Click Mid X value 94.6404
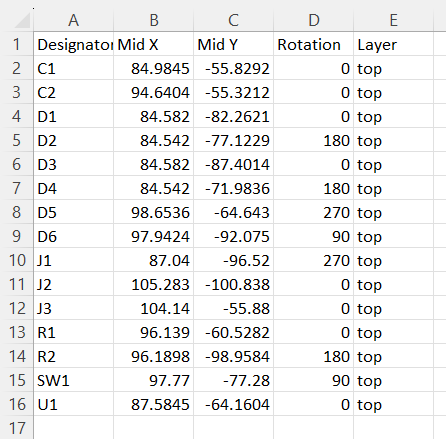 (154, 92)
